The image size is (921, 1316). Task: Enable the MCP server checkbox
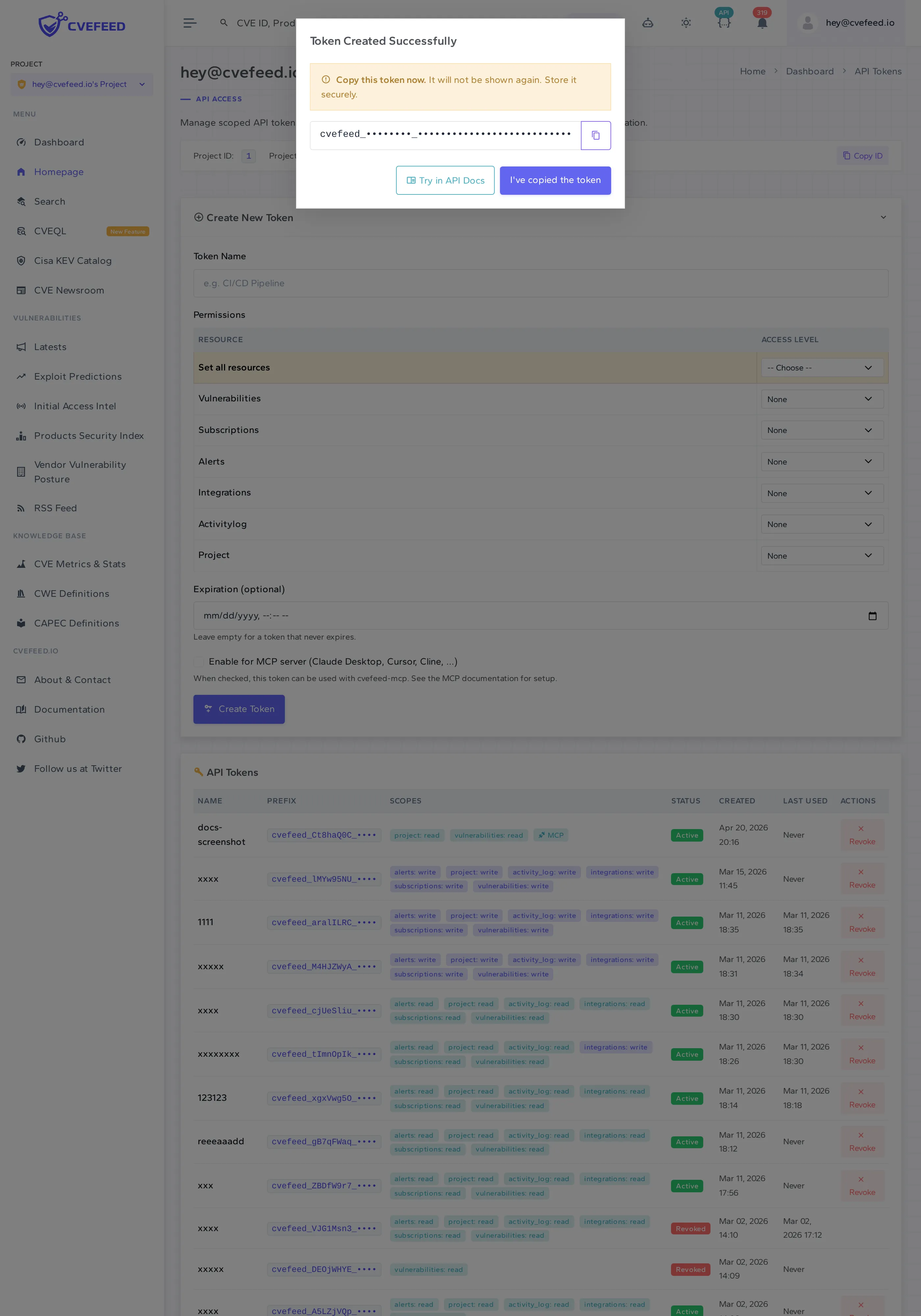click(199, 662)
